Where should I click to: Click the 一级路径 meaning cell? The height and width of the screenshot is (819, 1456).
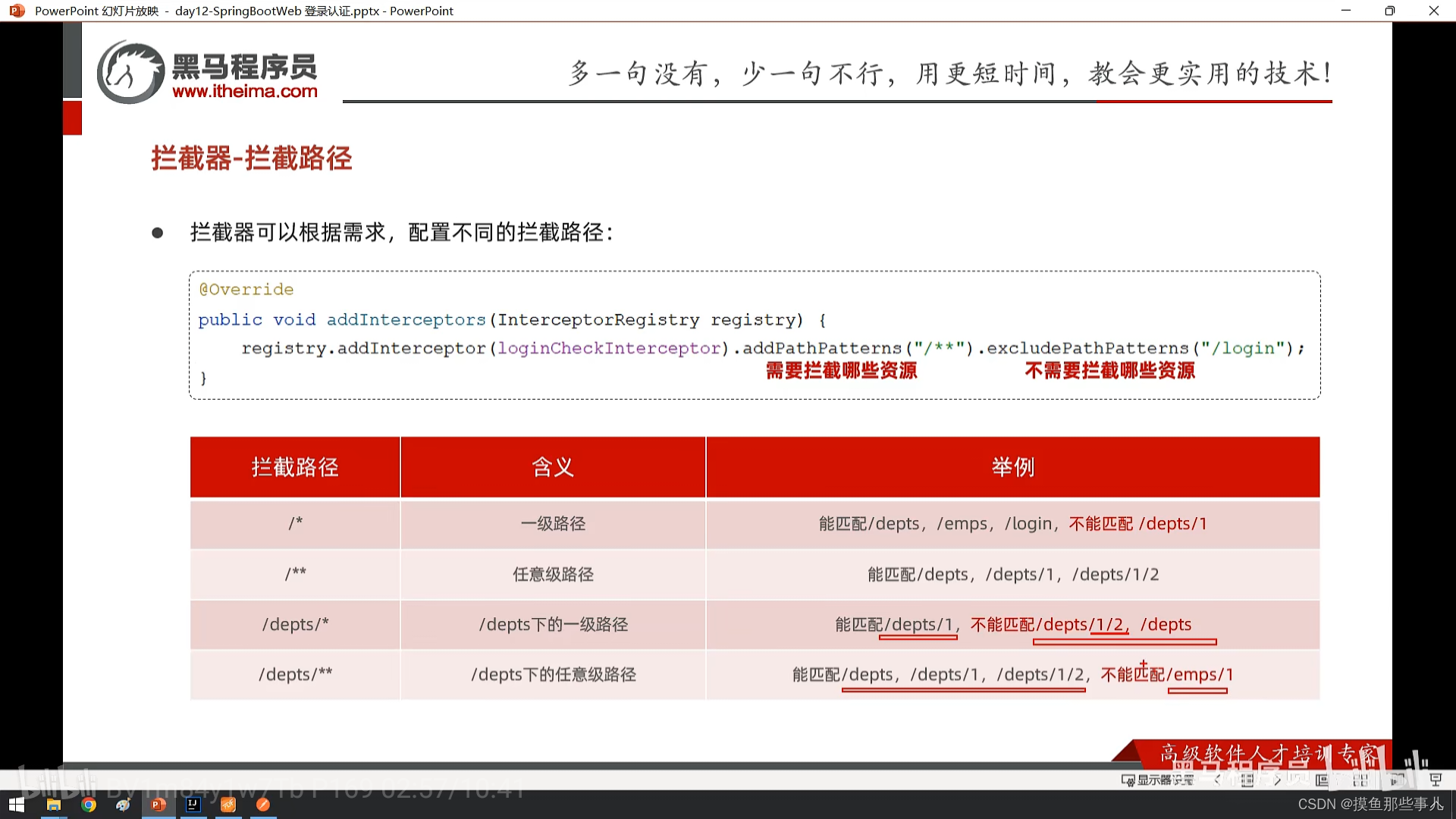553,523
